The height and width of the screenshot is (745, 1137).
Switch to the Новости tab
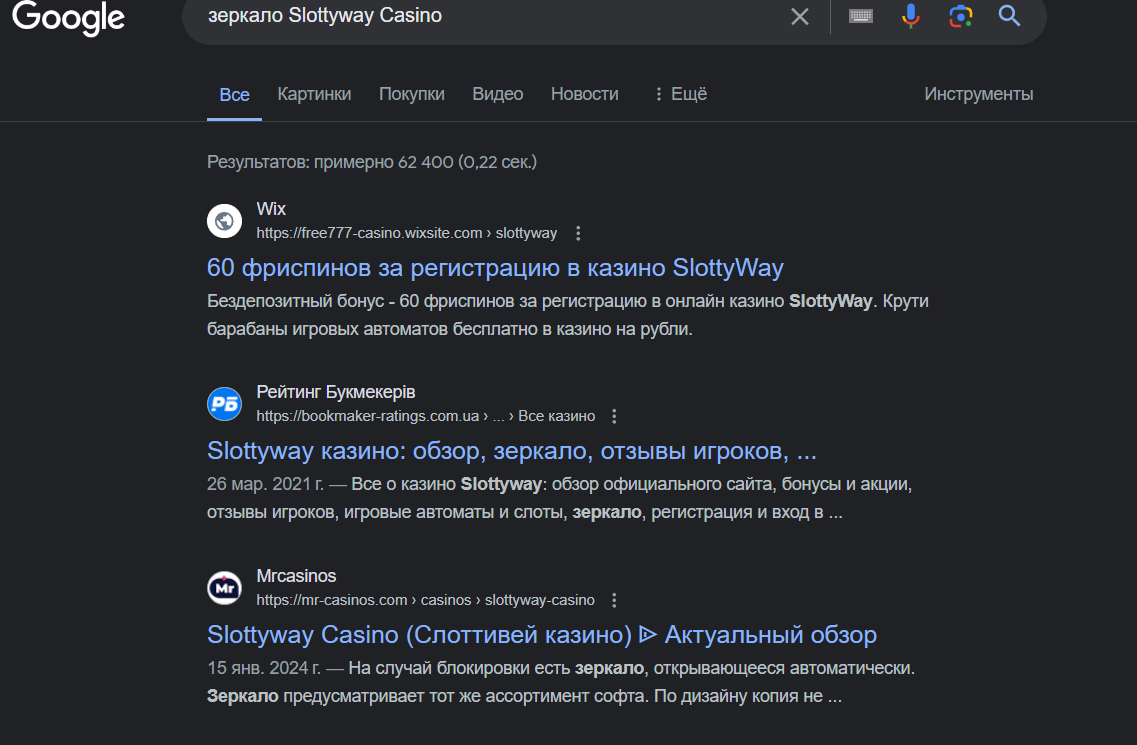584,94
